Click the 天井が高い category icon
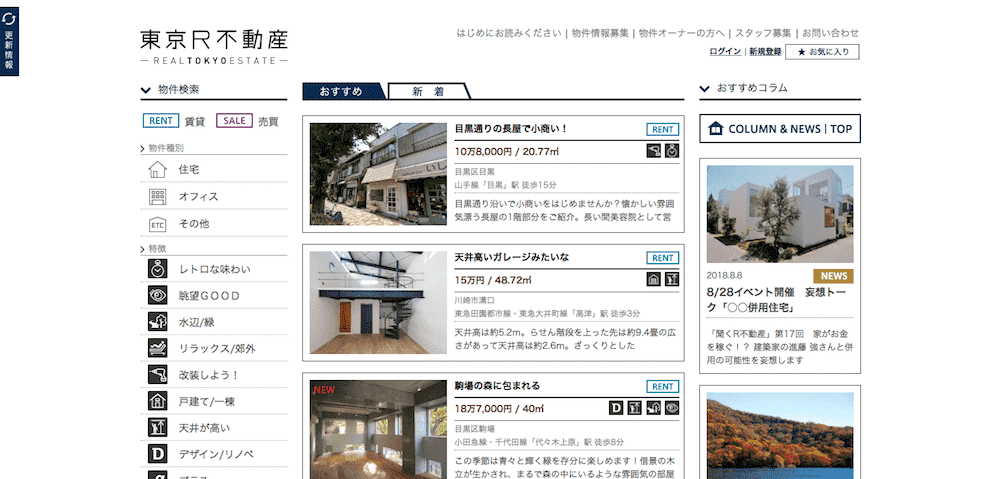Screen dimensions: 1000x479 coord(158,428)
